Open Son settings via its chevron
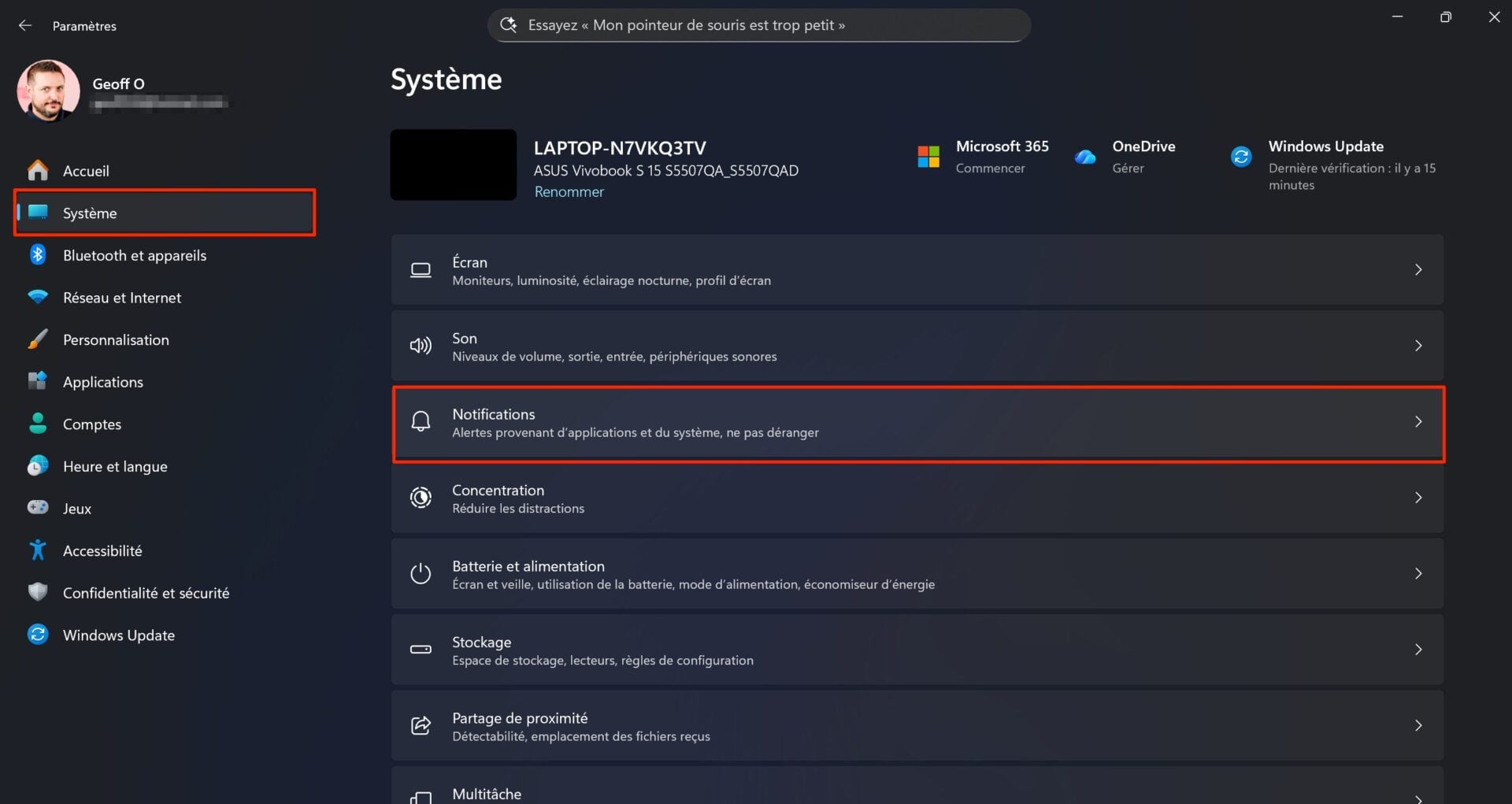 [1417, 346]
